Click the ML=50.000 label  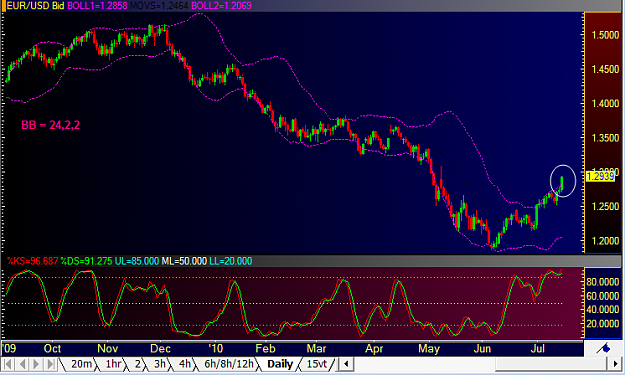click(x=184, y=261)
